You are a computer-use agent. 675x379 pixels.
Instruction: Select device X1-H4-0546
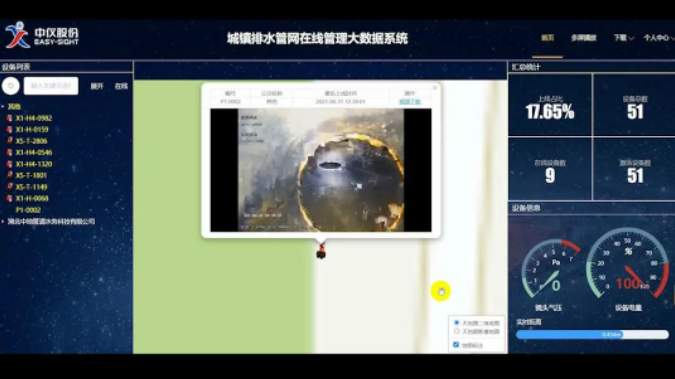(34, 152)
